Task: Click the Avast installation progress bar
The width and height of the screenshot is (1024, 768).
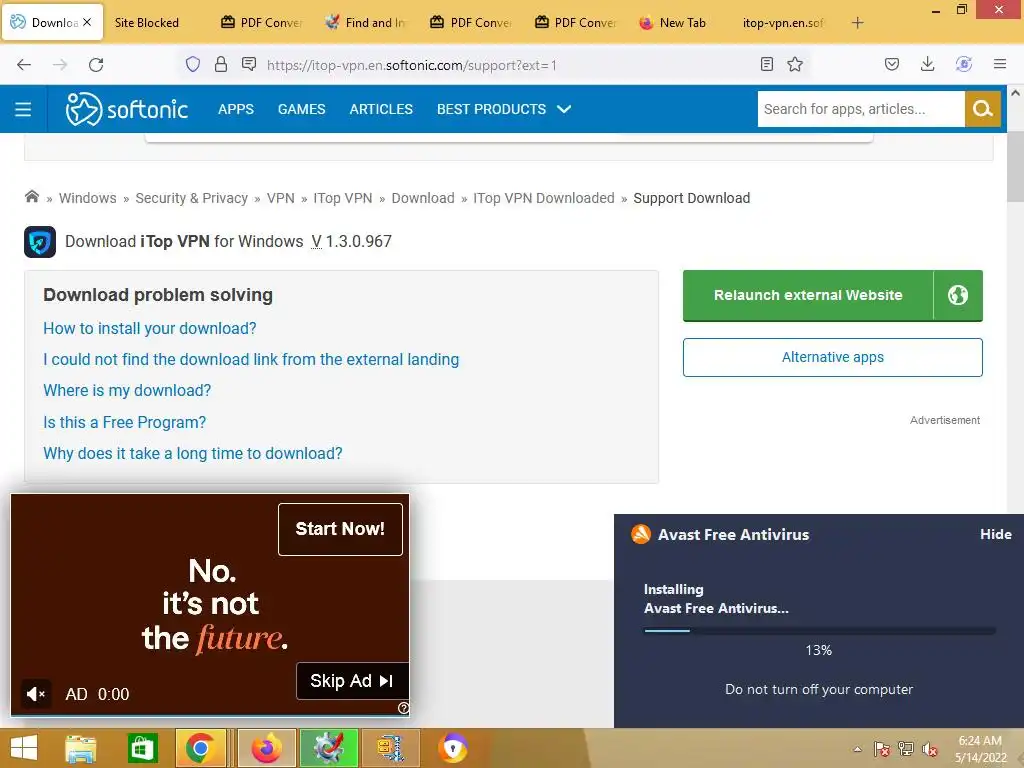Action: pyautogui.click(x=819, y=631)
